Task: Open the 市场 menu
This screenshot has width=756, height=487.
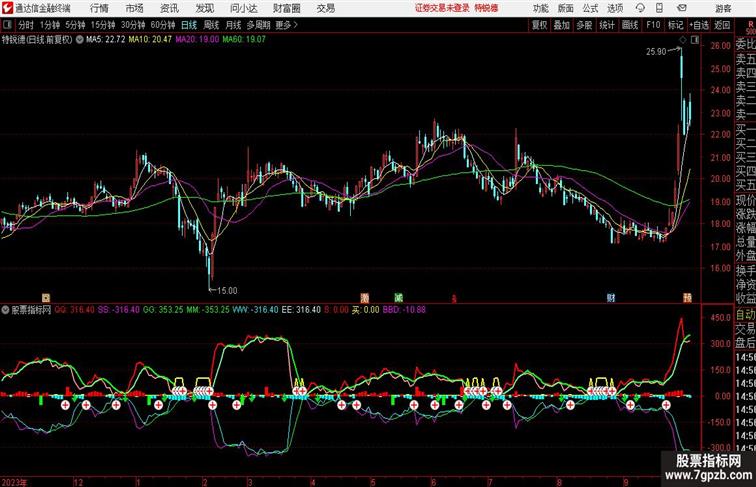Action: click(135, 8)
